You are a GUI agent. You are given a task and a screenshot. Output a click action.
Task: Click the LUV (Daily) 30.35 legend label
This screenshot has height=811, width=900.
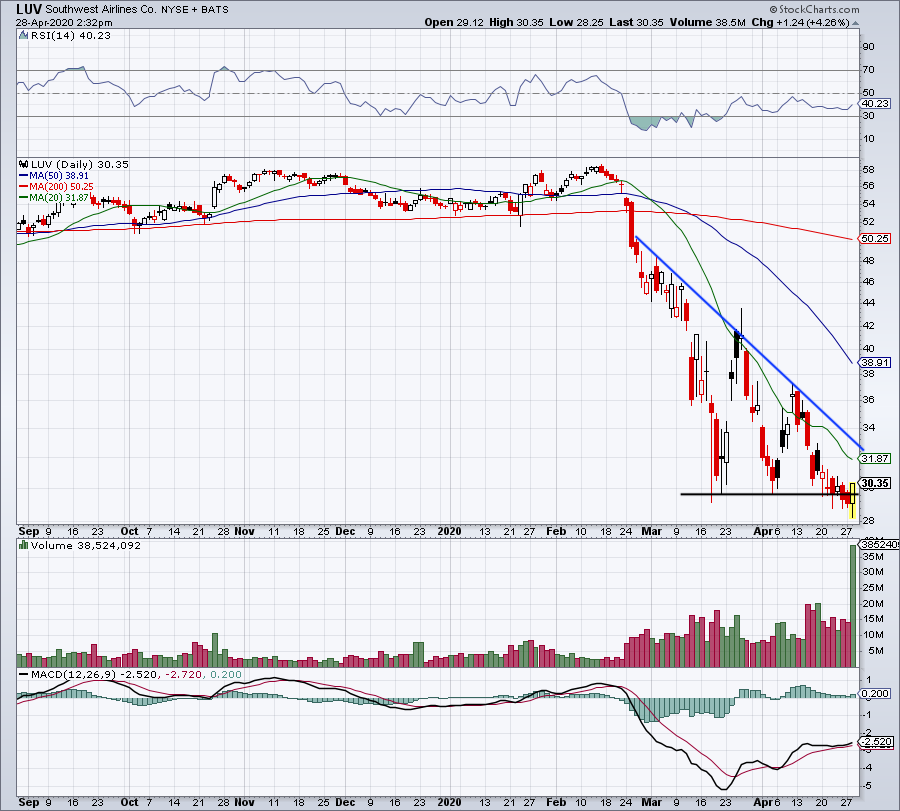(x=80, y=164)
